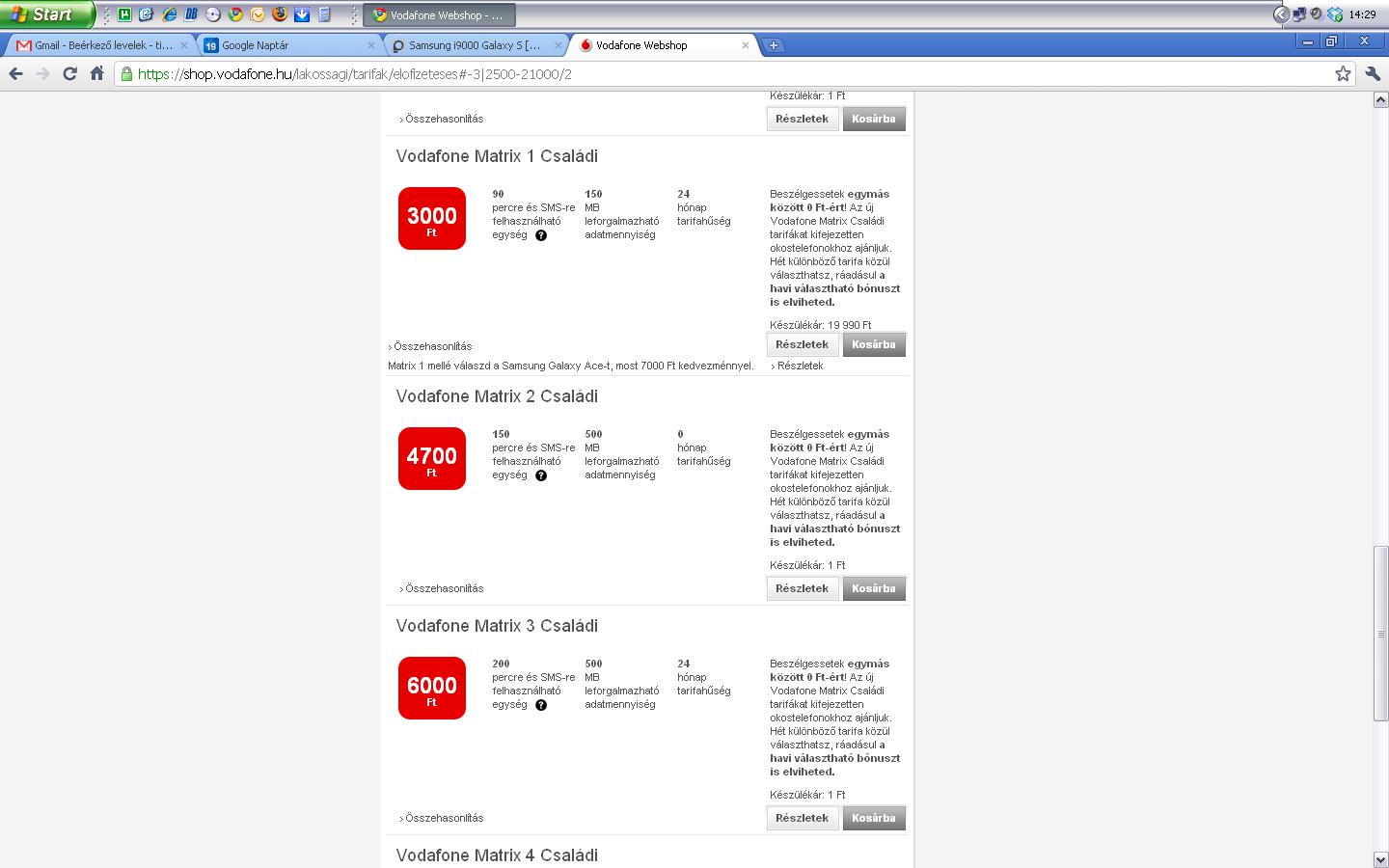Screen dimensions: 1389x868
Task: Open the blue download arrow quick launch icon
Action: 302,14
